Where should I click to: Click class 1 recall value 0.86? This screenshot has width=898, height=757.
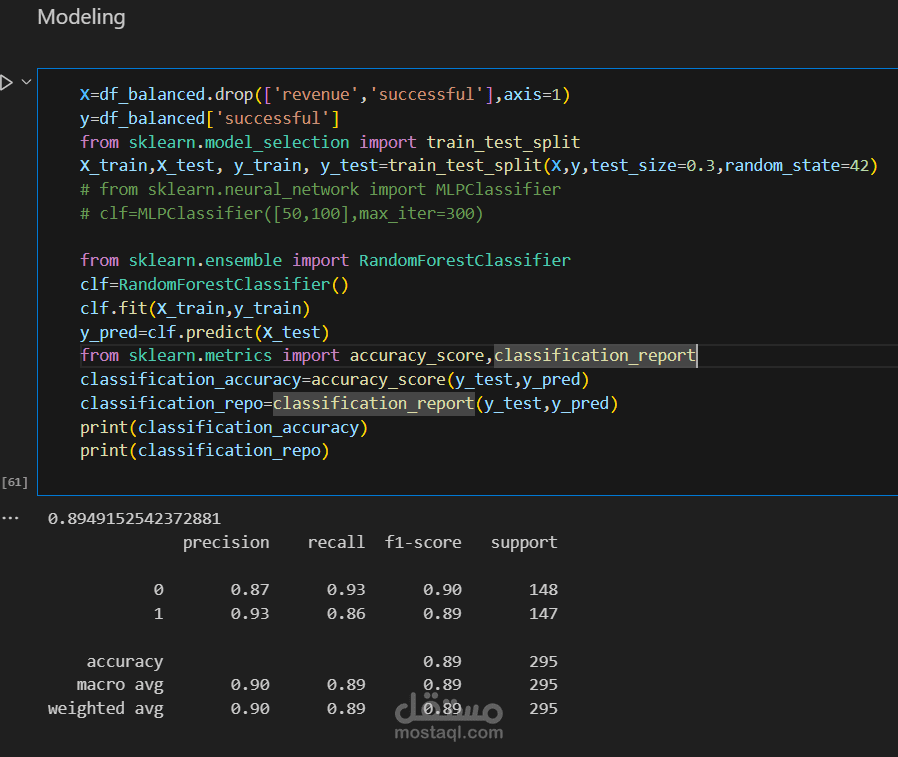pyautogui.click(x=346, y=614)
